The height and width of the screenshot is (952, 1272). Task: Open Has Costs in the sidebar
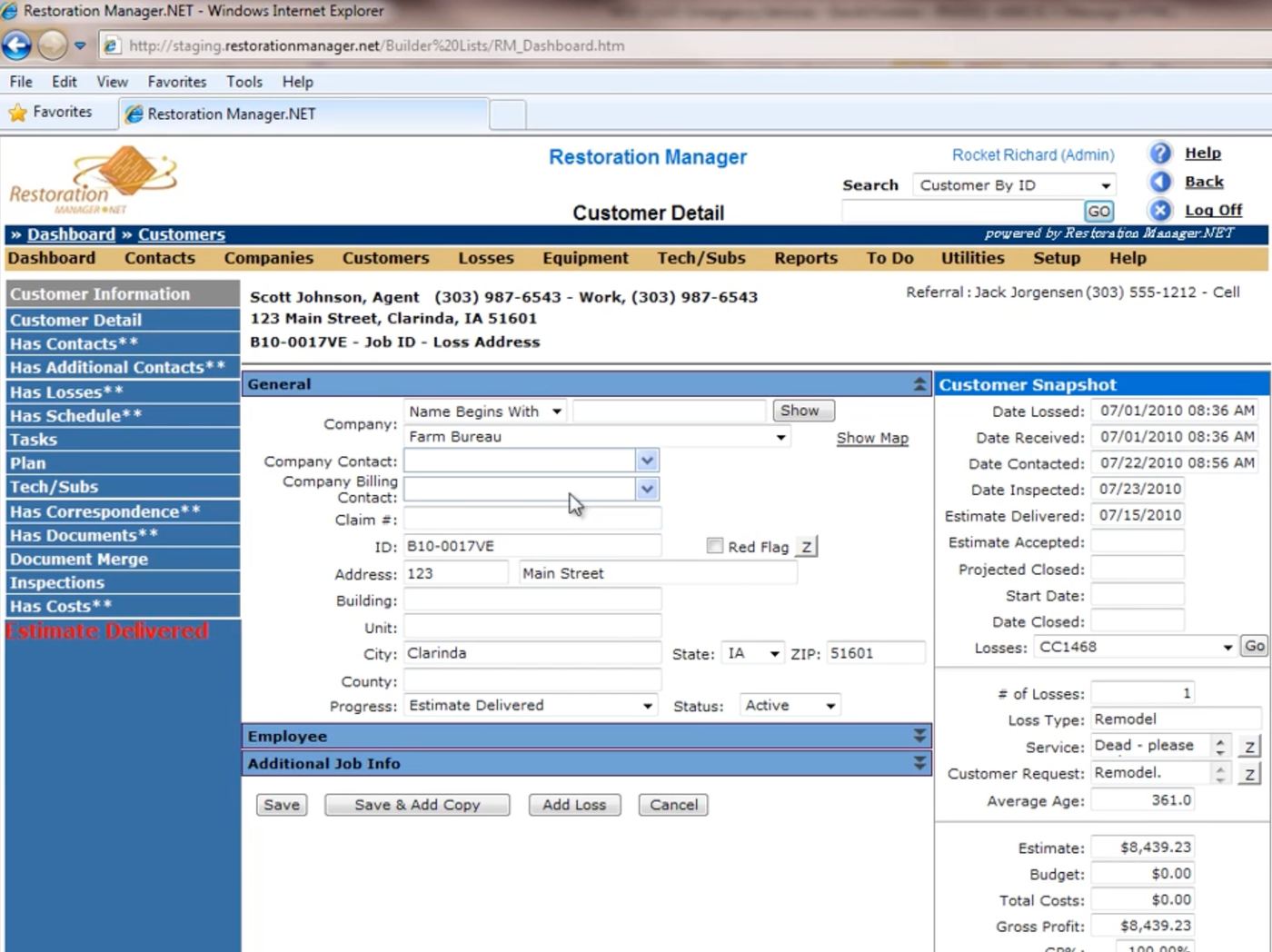pyautogui.click(x=122, y=606)
